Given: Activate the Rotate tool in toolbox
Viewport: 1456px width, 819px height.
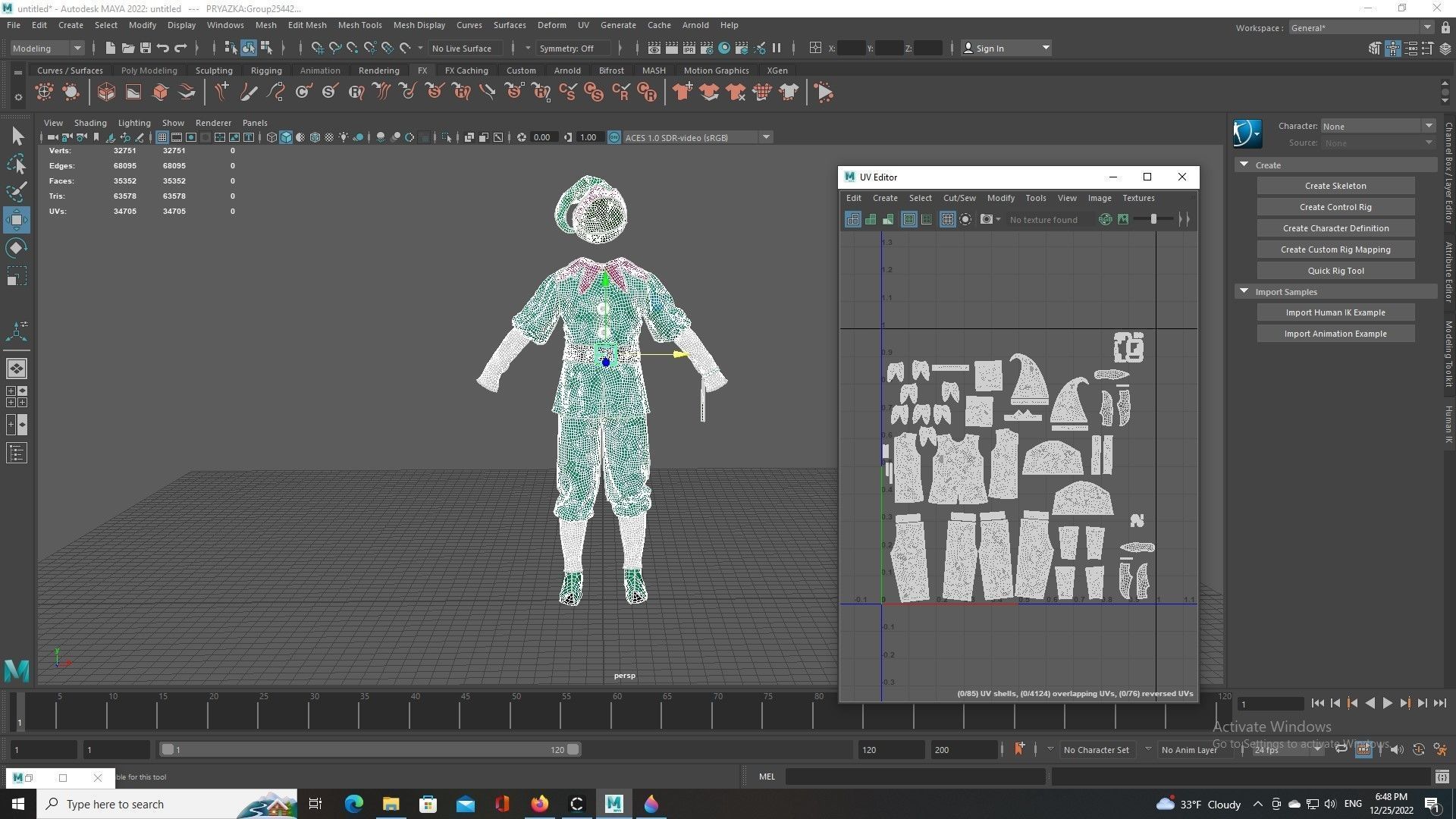Looking at the screenshot, I should (17, 248).
